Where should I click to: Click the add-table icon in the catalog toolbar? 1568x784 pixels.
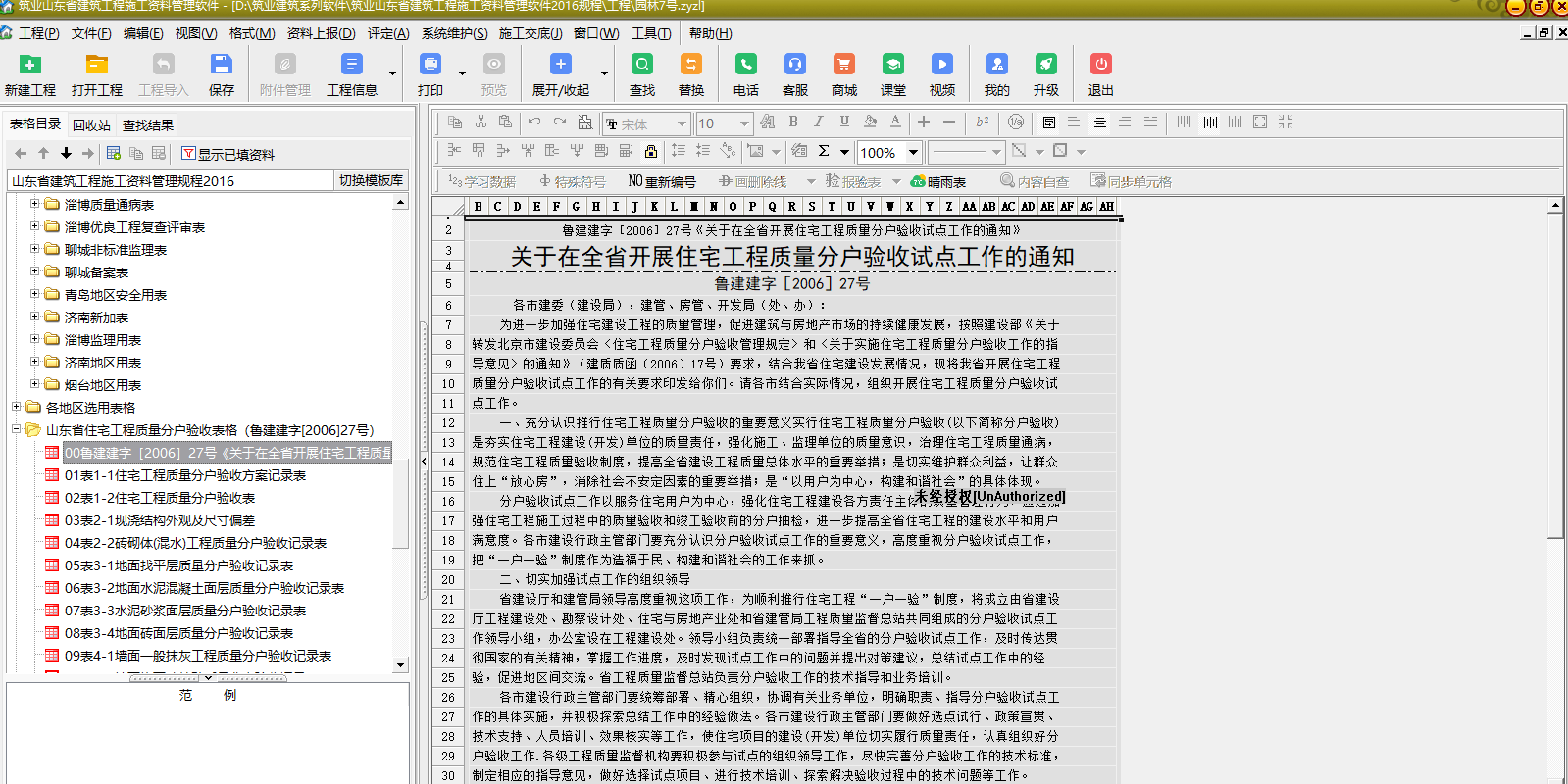tap(114, 154)
